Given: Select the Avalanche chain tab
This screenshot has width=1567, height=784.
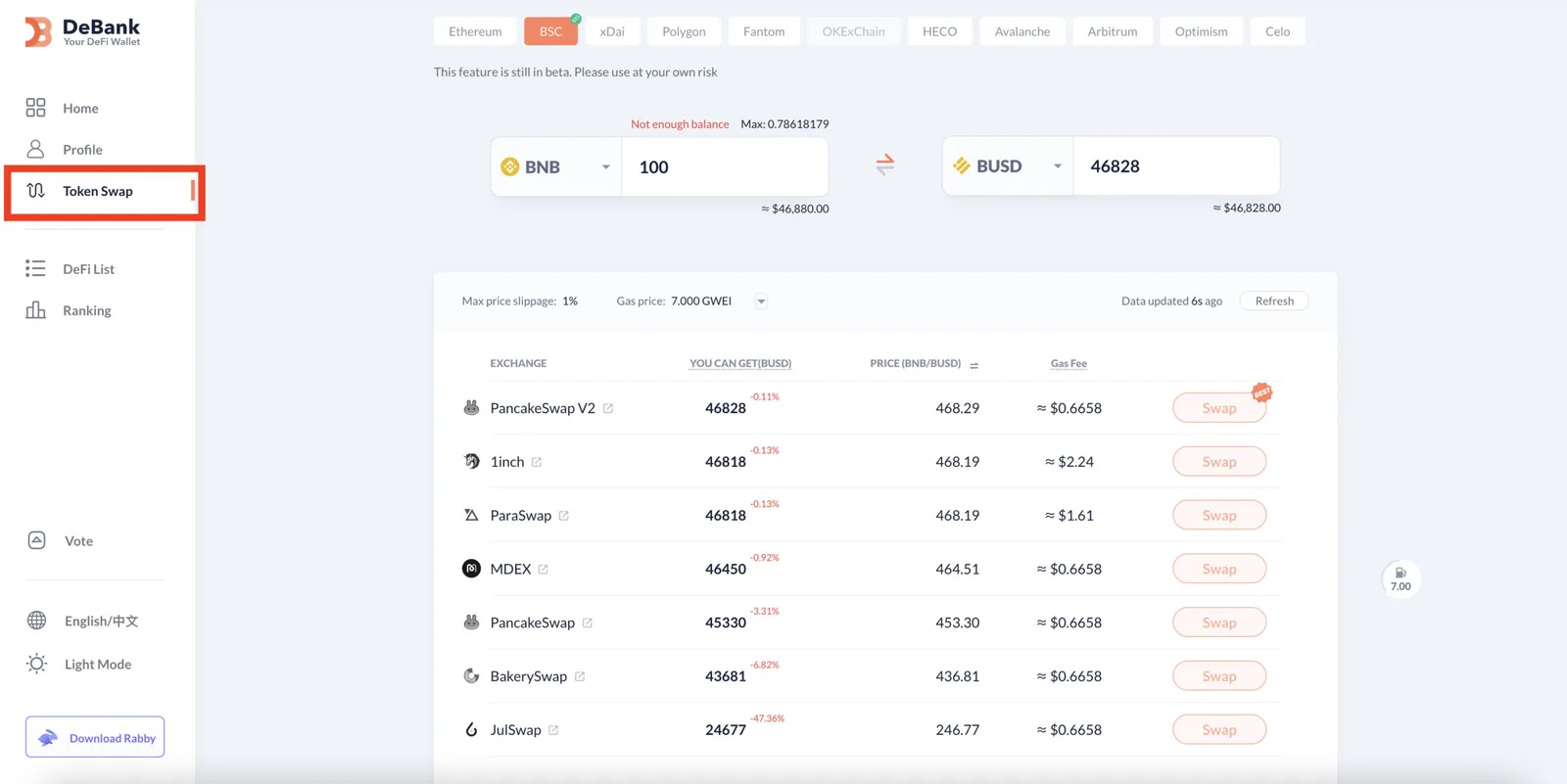Looking at the screenshot, I should (1022, 31).
